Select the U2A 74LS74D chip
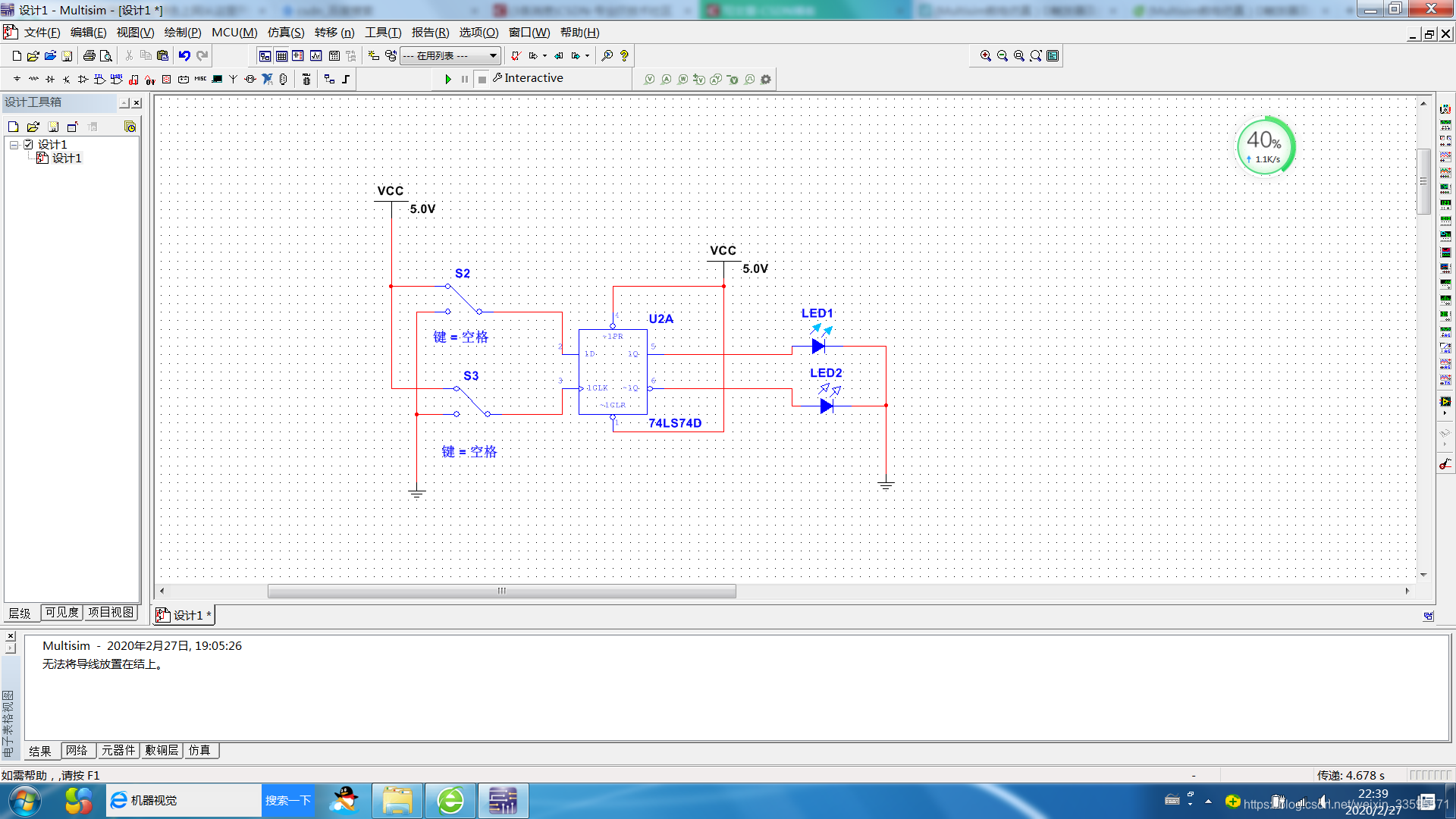This screenshot has height=819, width=1456. 613,372
